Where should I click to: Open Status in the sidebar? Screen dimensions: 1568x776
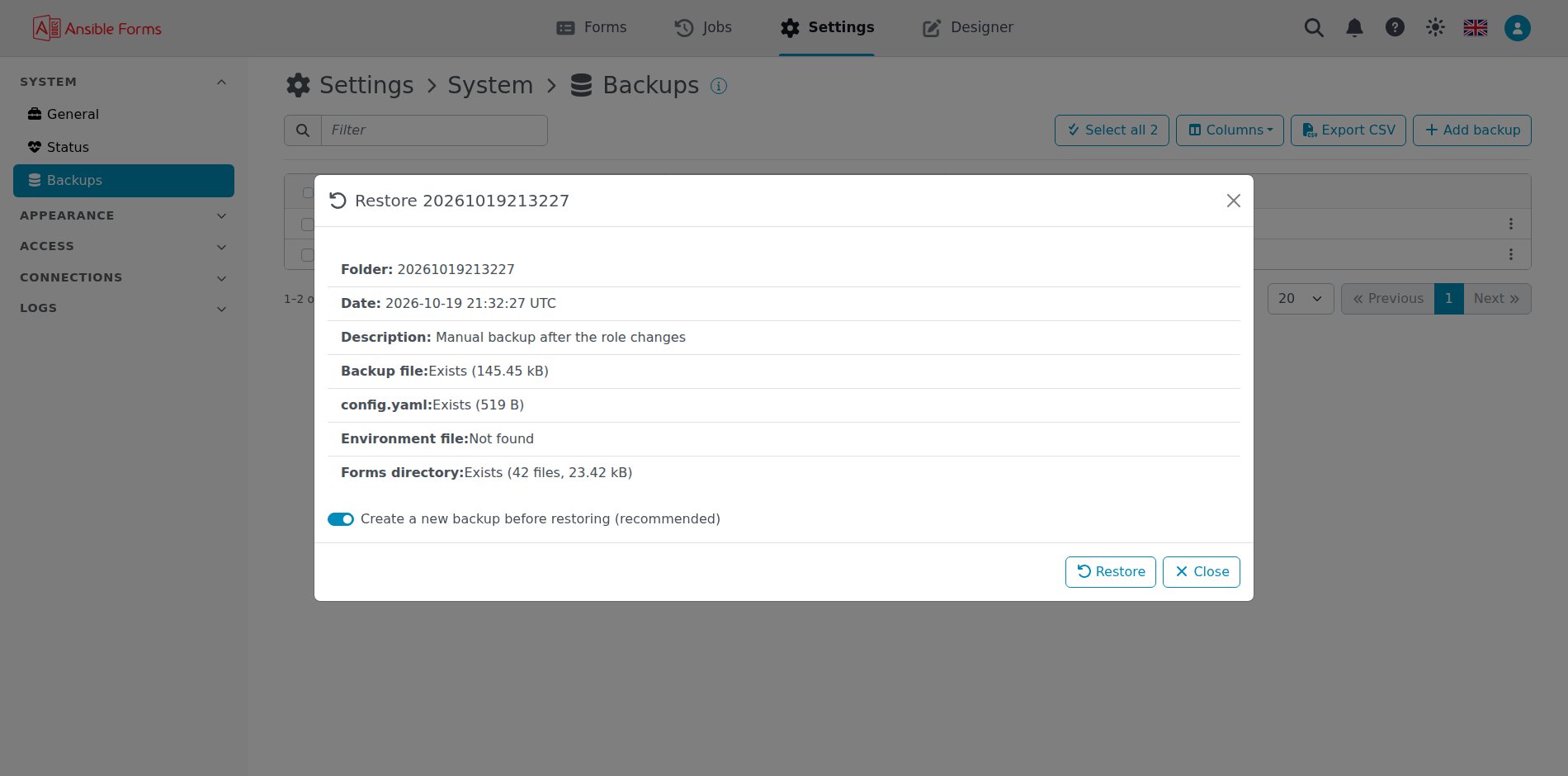click(124, 147)
